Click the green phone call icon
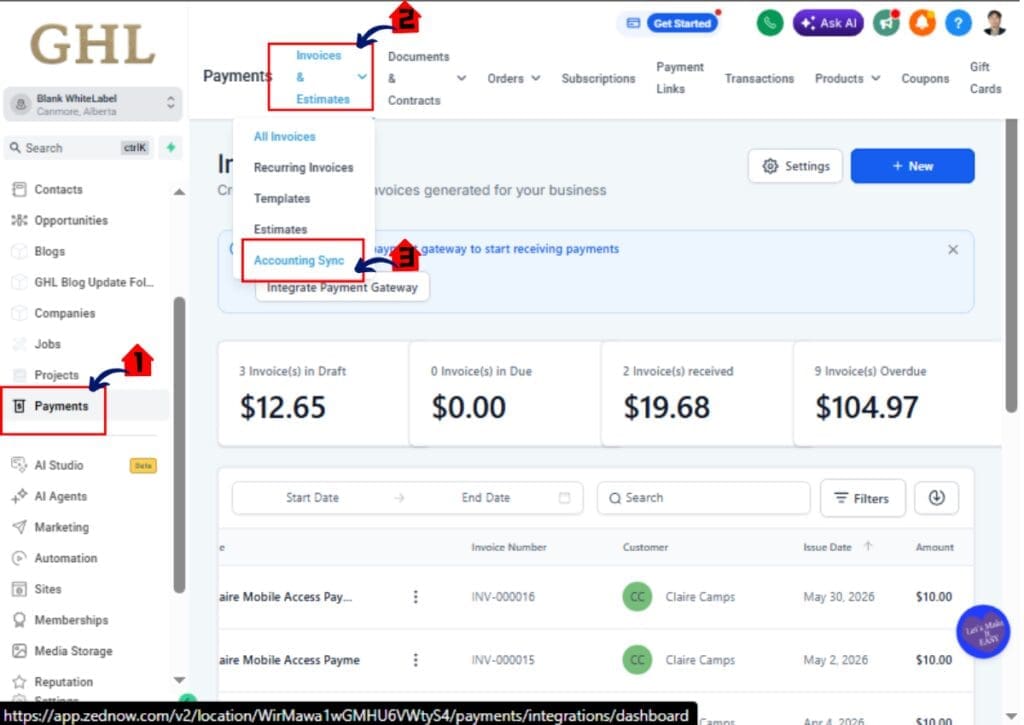Viewport: 1024px width, 725px height. click(x=769, y=24)
